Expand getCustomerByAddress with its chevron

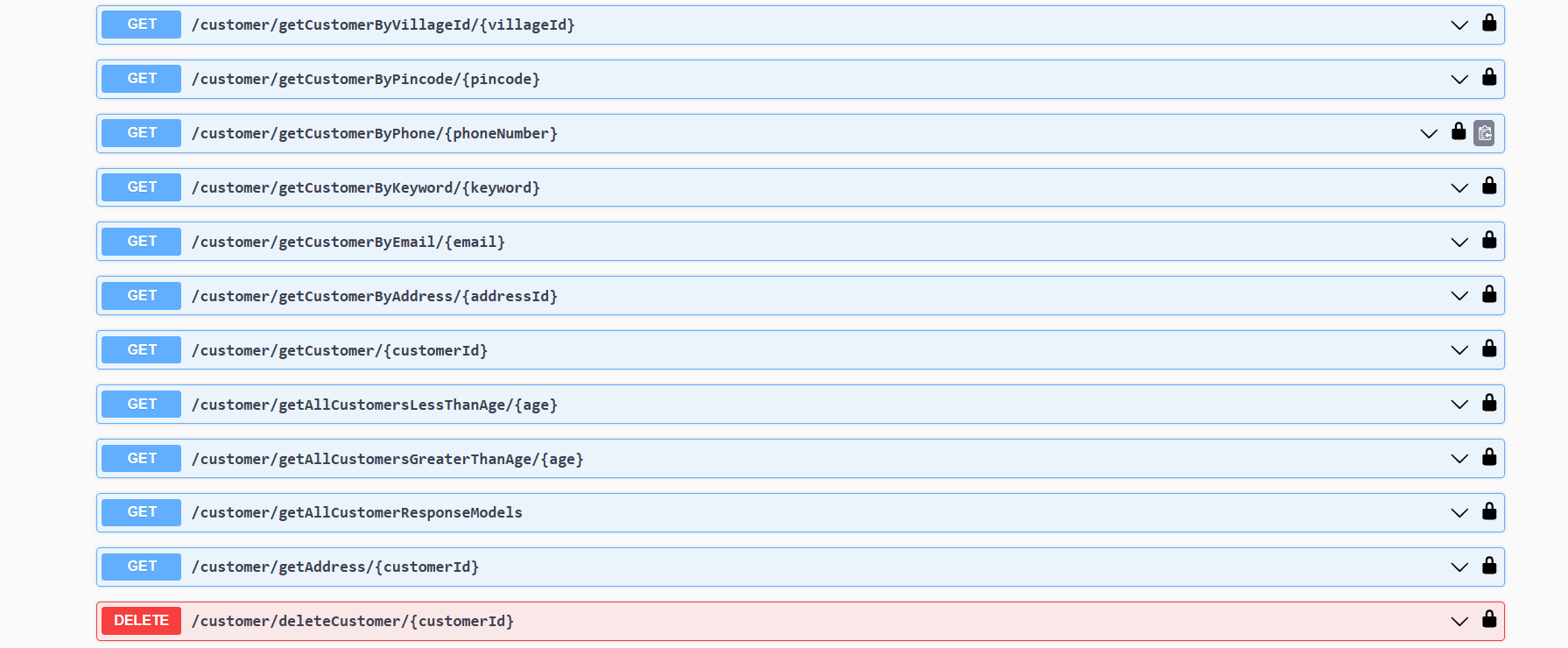click(1459, 296)
